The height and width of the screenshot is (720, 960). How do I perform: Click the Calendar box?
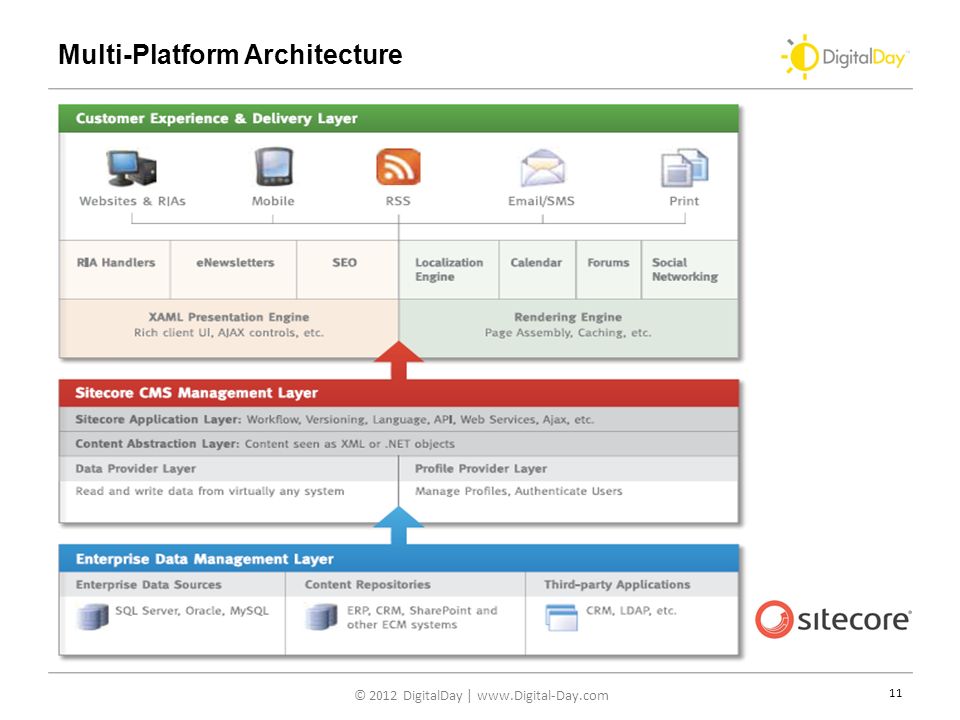click(x=538, y=269)
